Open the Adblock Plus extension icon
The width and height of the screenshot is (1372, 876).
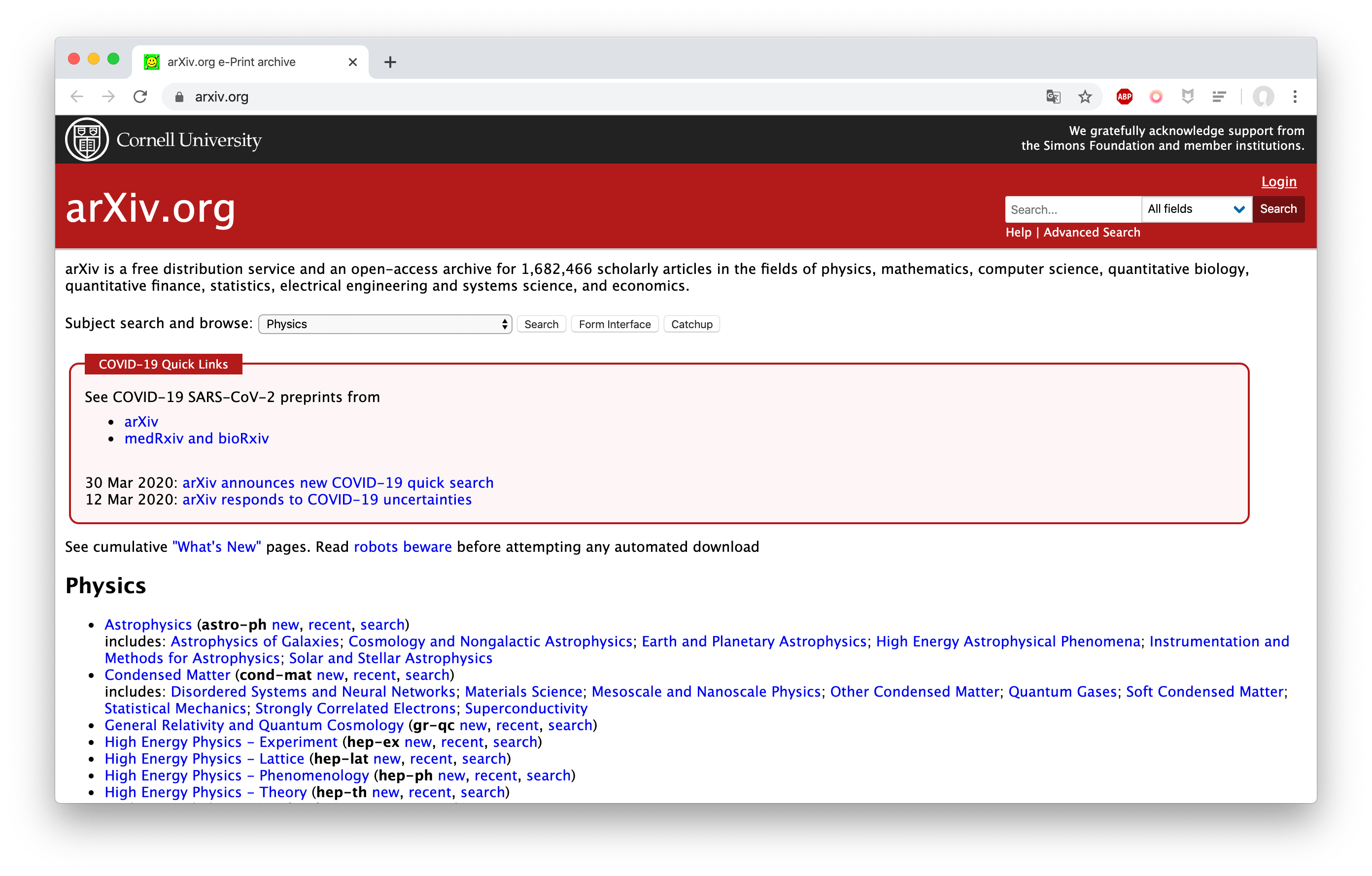pyautogui.click(x=1124, y=97)
